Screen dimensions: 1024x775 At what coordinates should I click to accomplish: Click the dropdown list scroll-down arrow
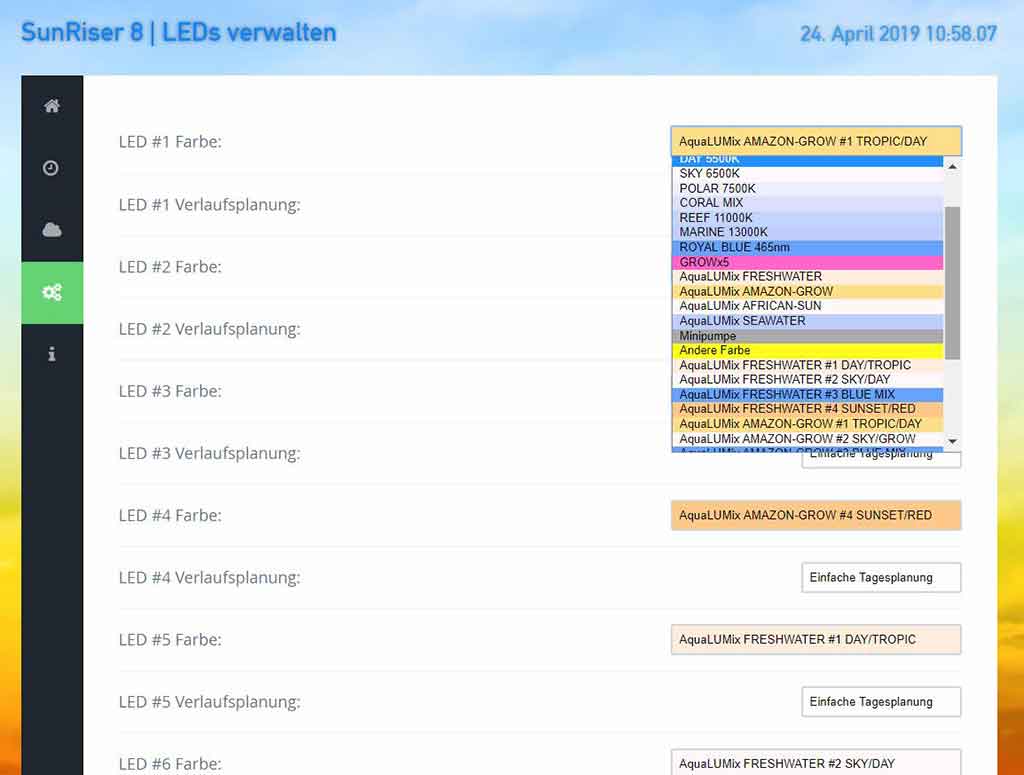[952, 441]
